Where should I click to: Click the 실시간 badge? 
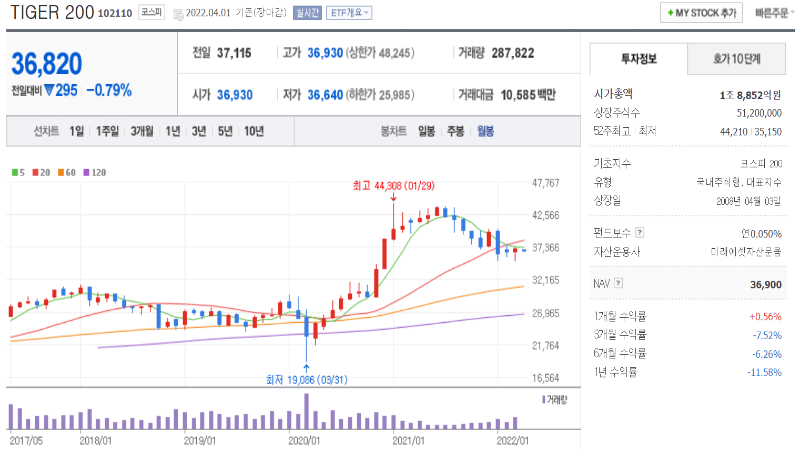click(x=307, y=13)
